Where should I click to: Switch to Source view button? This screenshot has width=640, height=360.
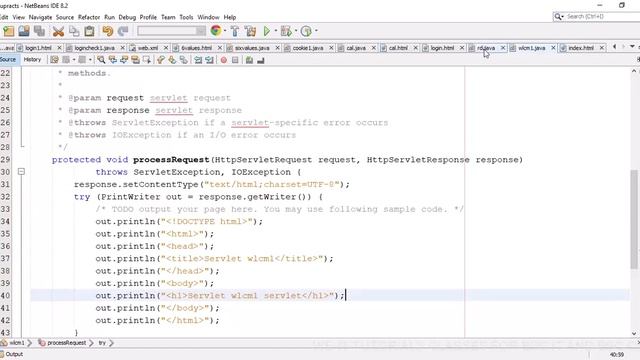(8, 60)
